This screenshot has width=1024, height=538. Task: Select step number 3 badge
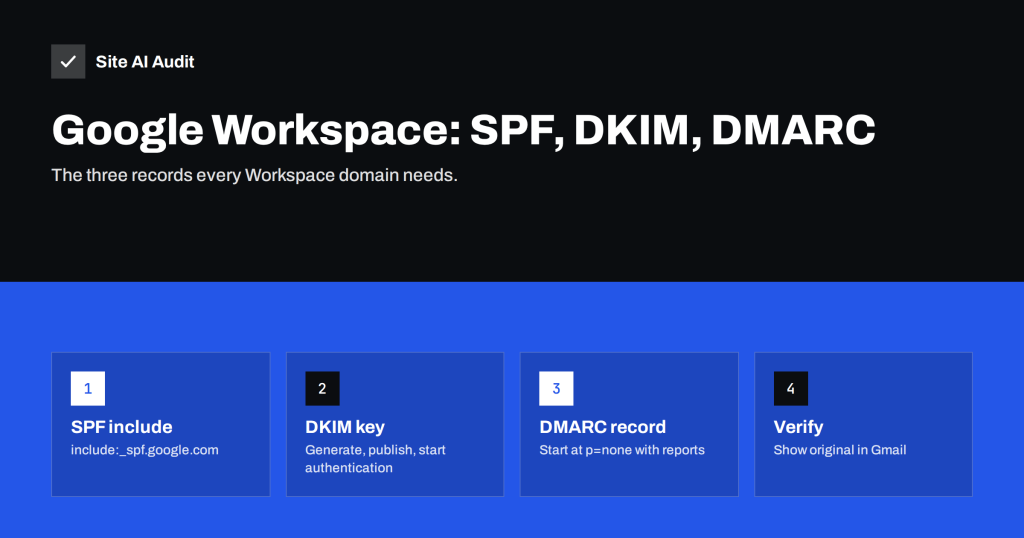point(556,388)
